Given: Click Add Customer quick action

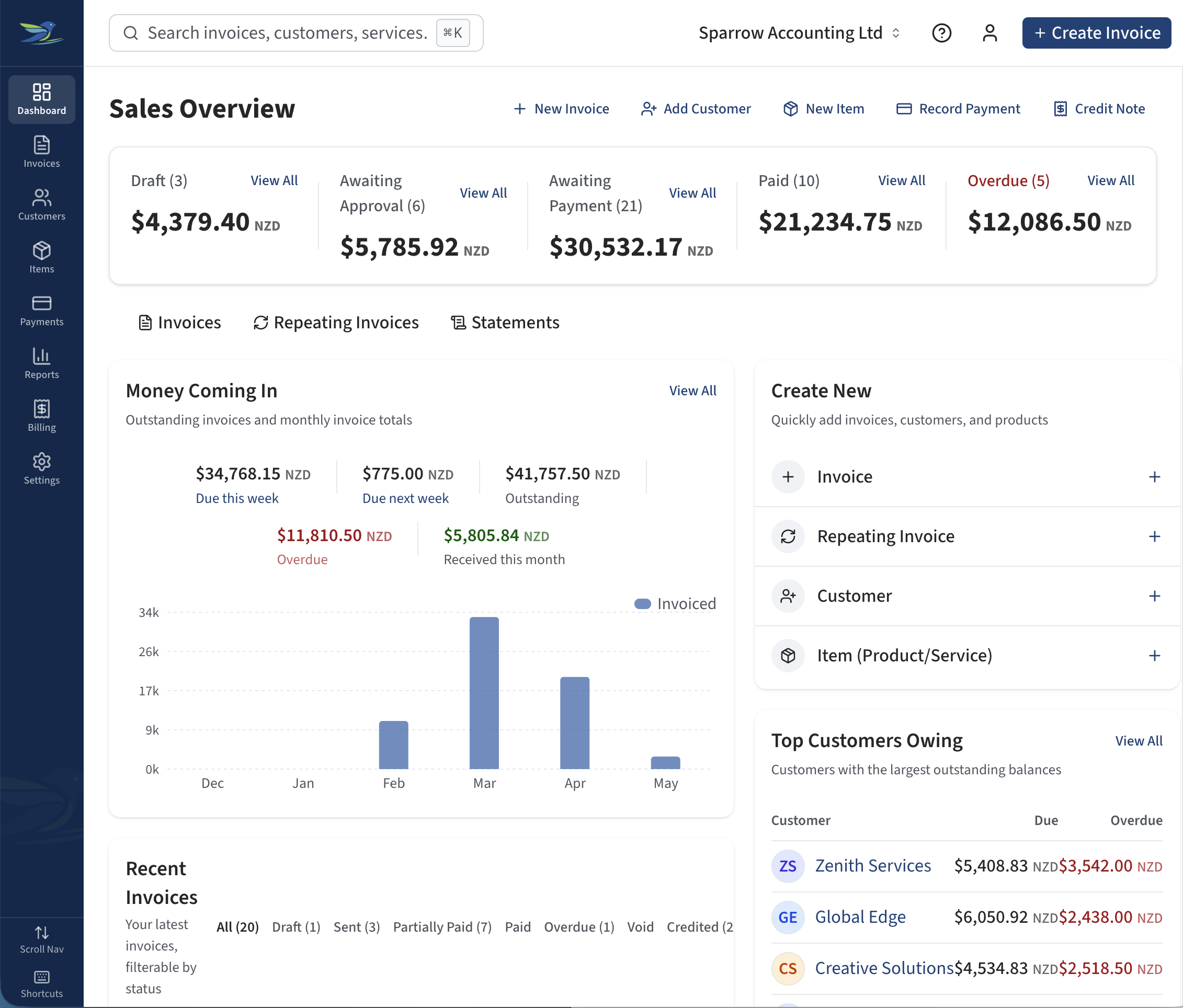Looking at the screenshot, I should (696, 108).
